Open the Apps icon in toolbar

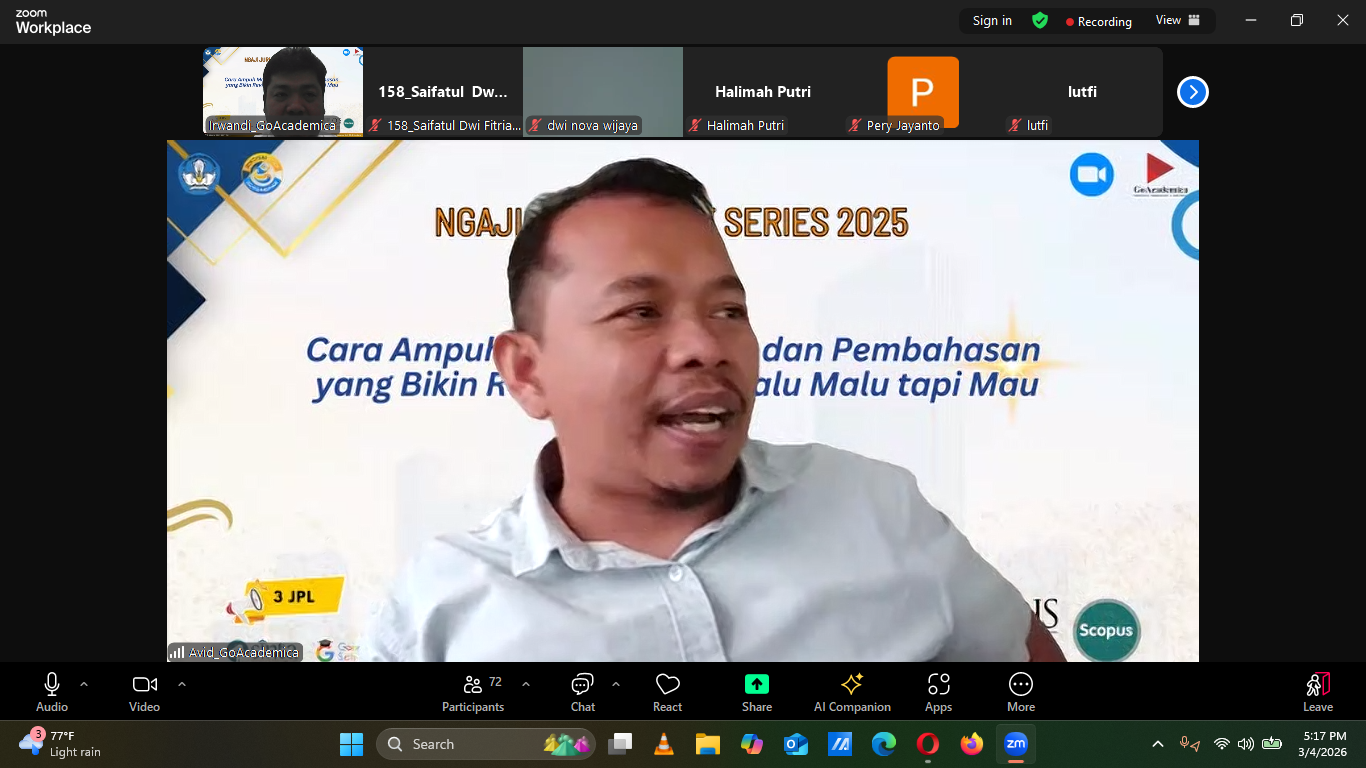(938, 685)
